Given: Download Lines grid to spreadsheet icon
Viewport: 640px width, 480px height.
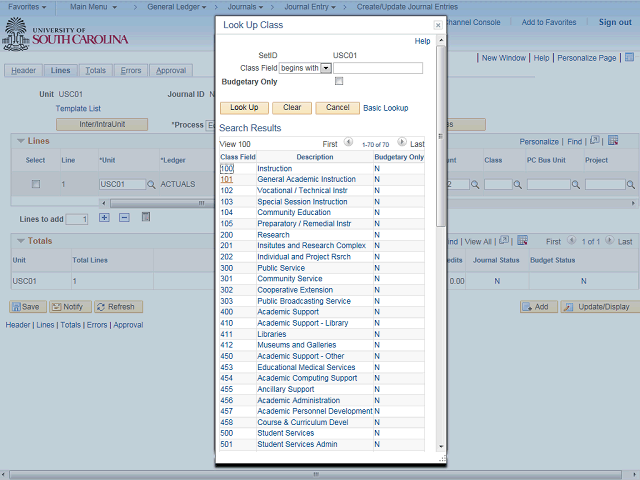Looking at the screenshot, I should (x=613, y=140).
